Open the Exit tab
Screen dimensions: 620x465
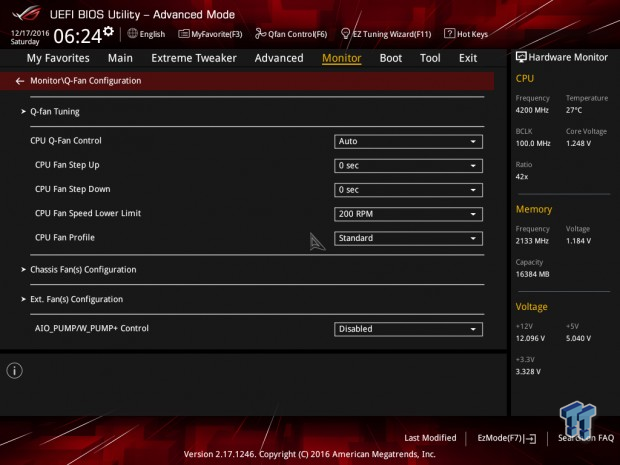pos(468,58)
